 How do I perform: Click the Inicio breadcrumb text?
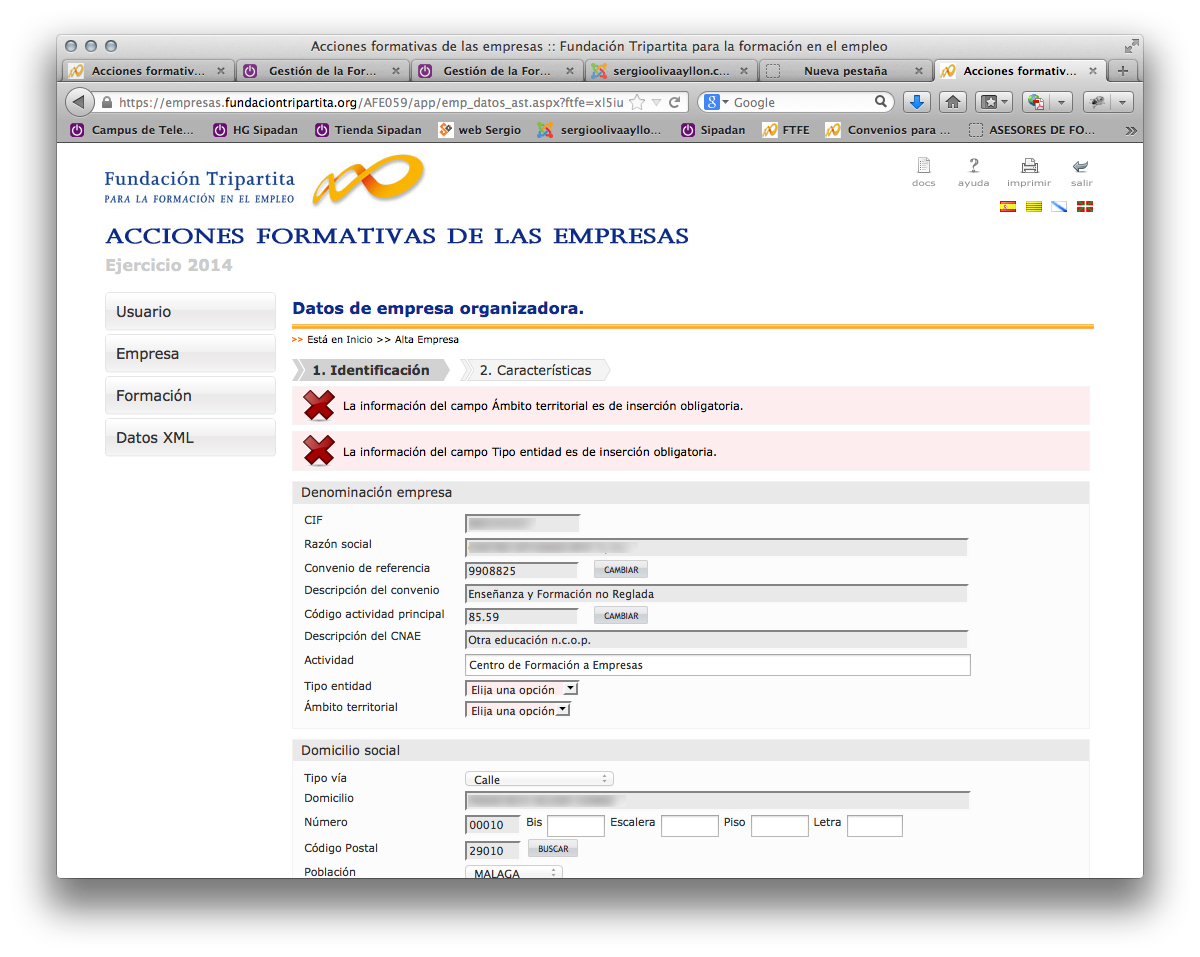click(x=359, y=340)
